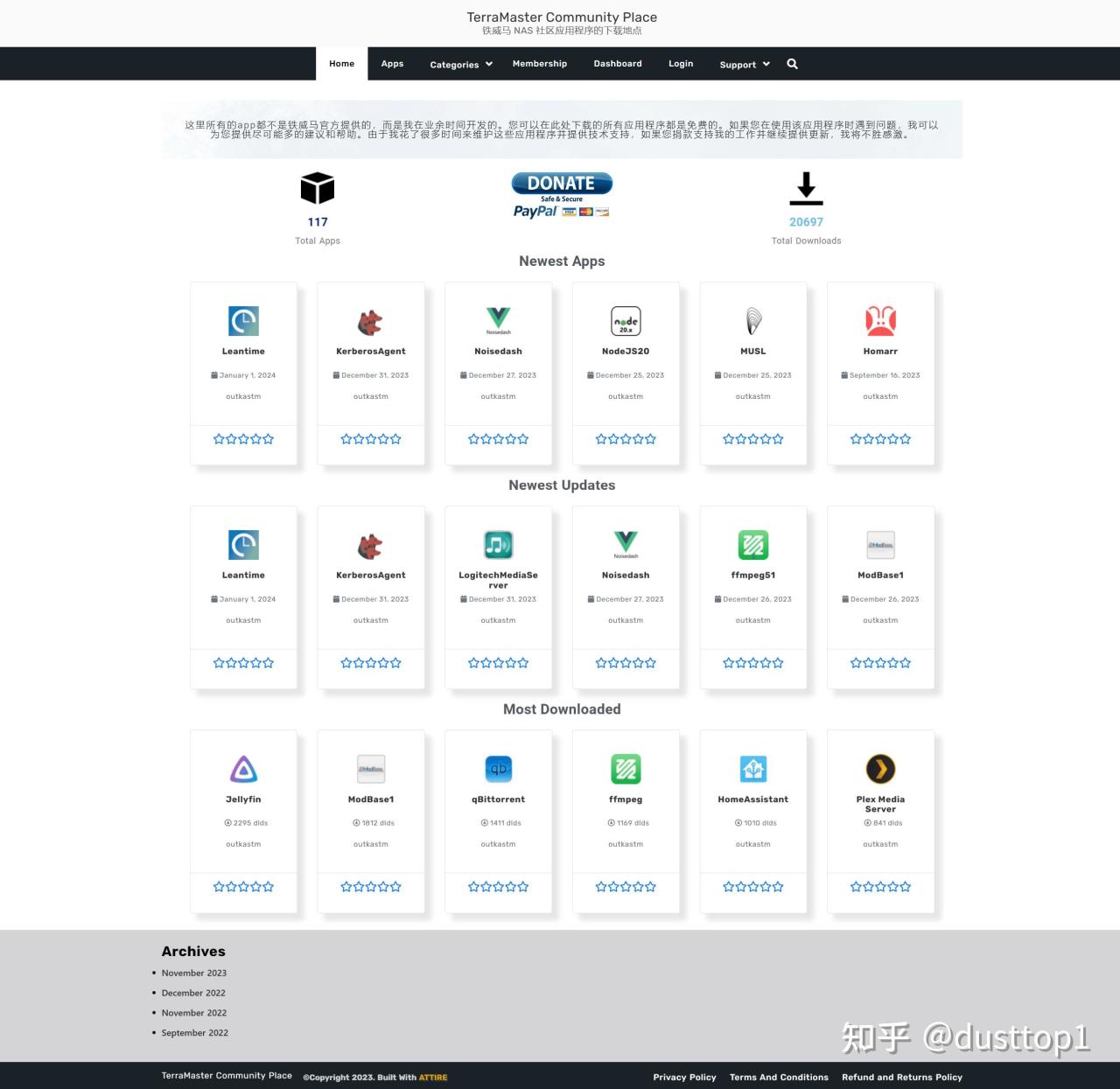Open the Dashboard menu item
The height and width of the screenshot is (1089, 1120).
coord(618,64)
